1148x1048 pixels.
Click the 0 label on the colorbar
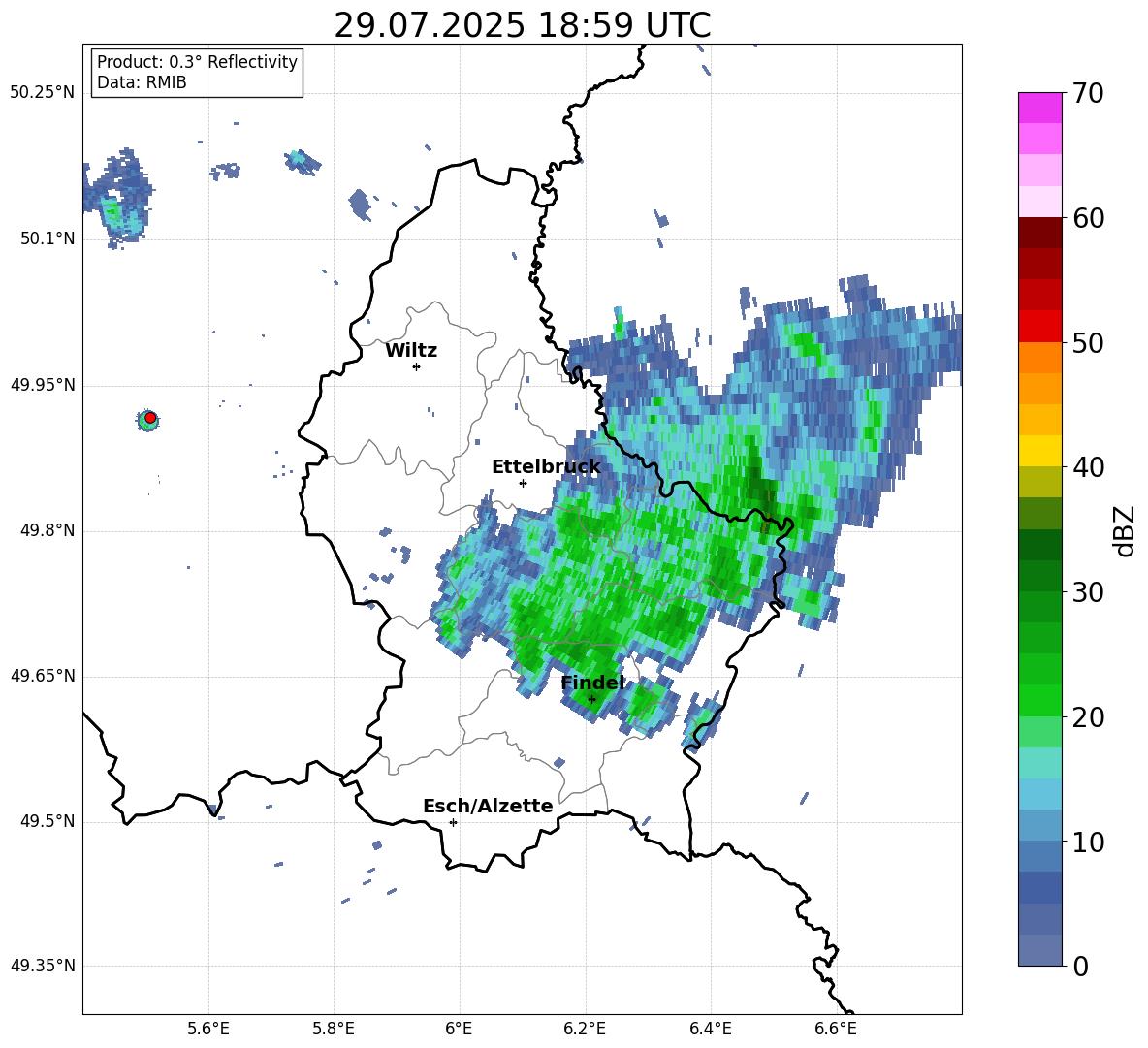pyautogui.click(x=1080, y=966)
